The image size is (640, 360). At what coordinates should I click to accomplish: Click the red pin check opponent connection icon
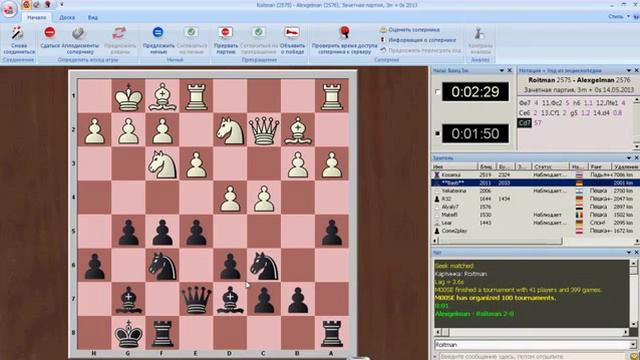344,32
